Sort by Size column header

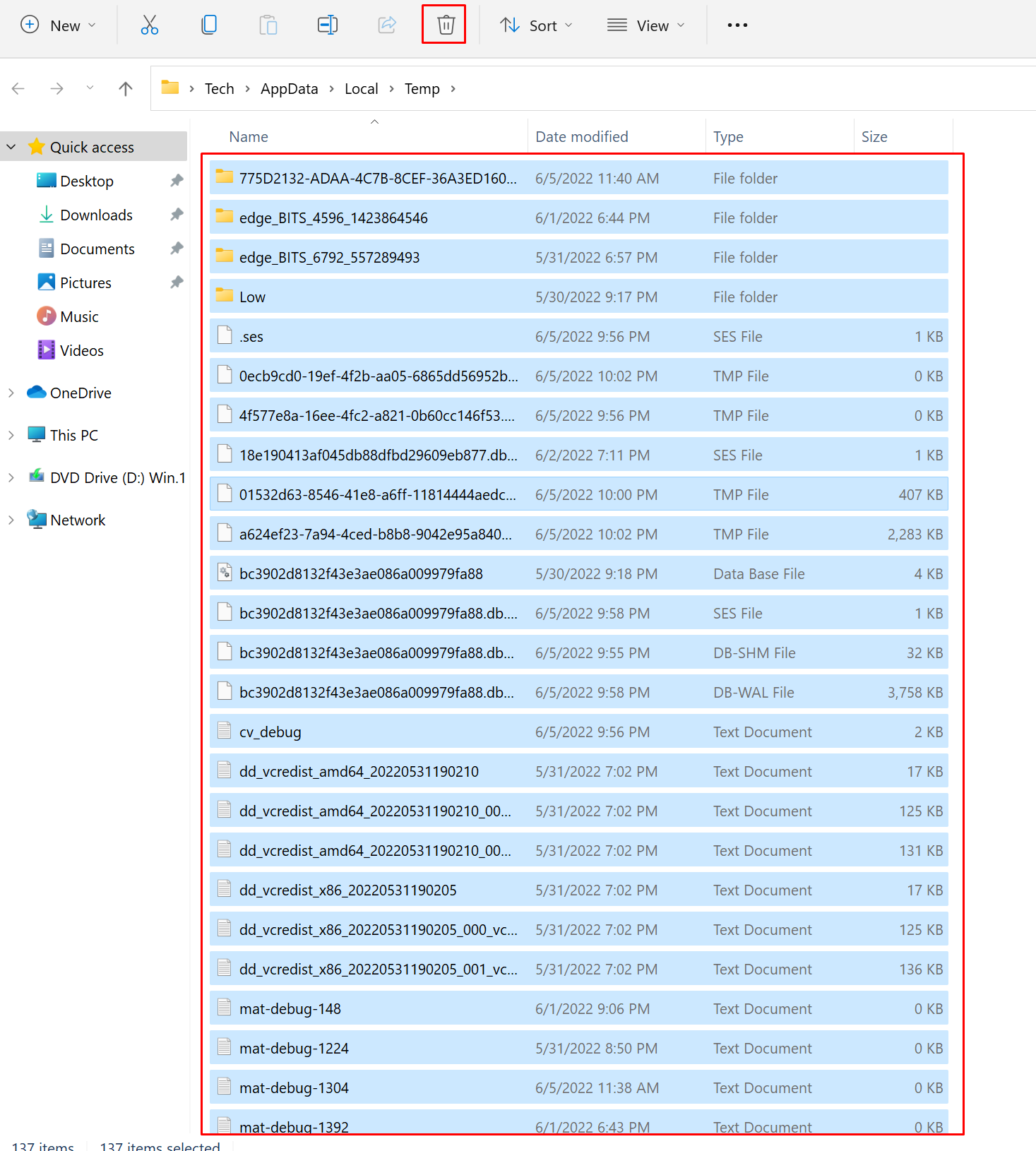[x=874, y=137]
